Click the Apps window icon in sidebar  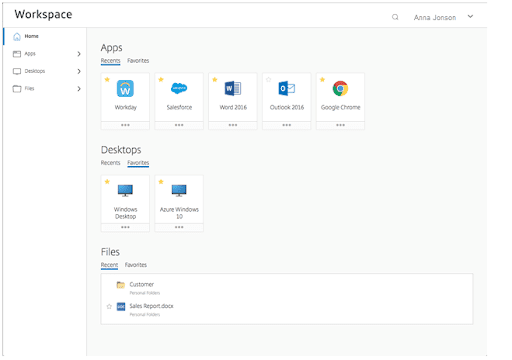[17, 54]
